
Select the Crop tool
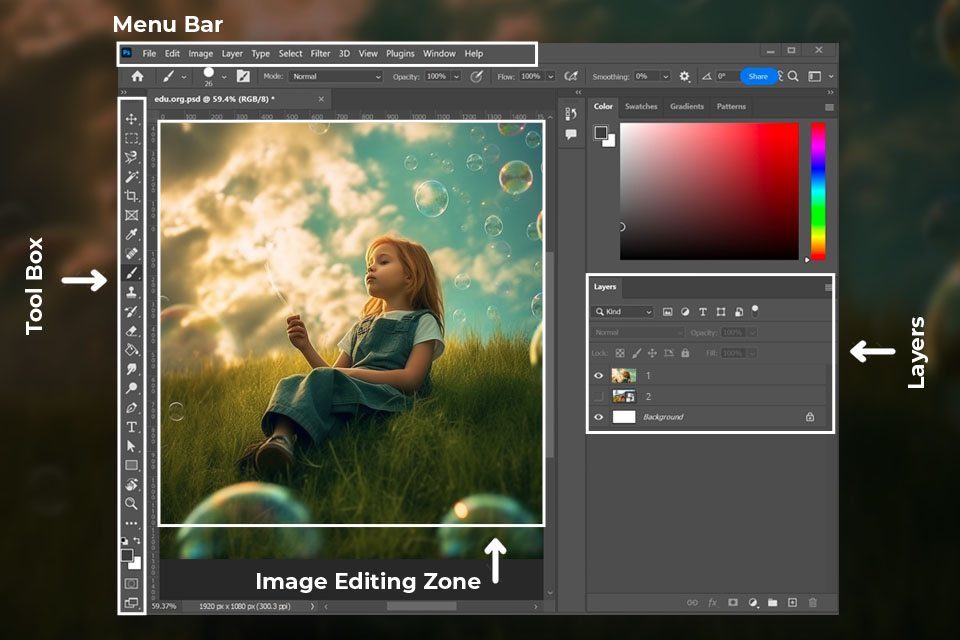131,196
